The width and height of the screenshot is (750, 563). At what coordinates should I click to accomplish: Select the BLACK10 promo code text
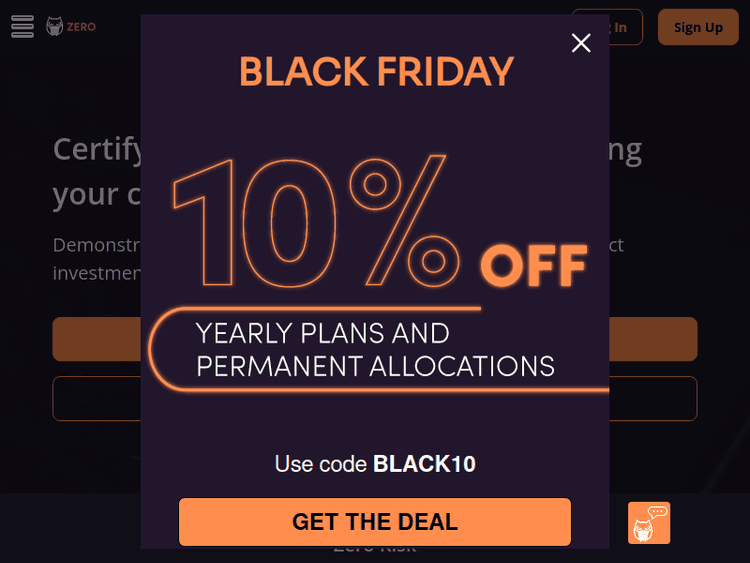(424, 464)
